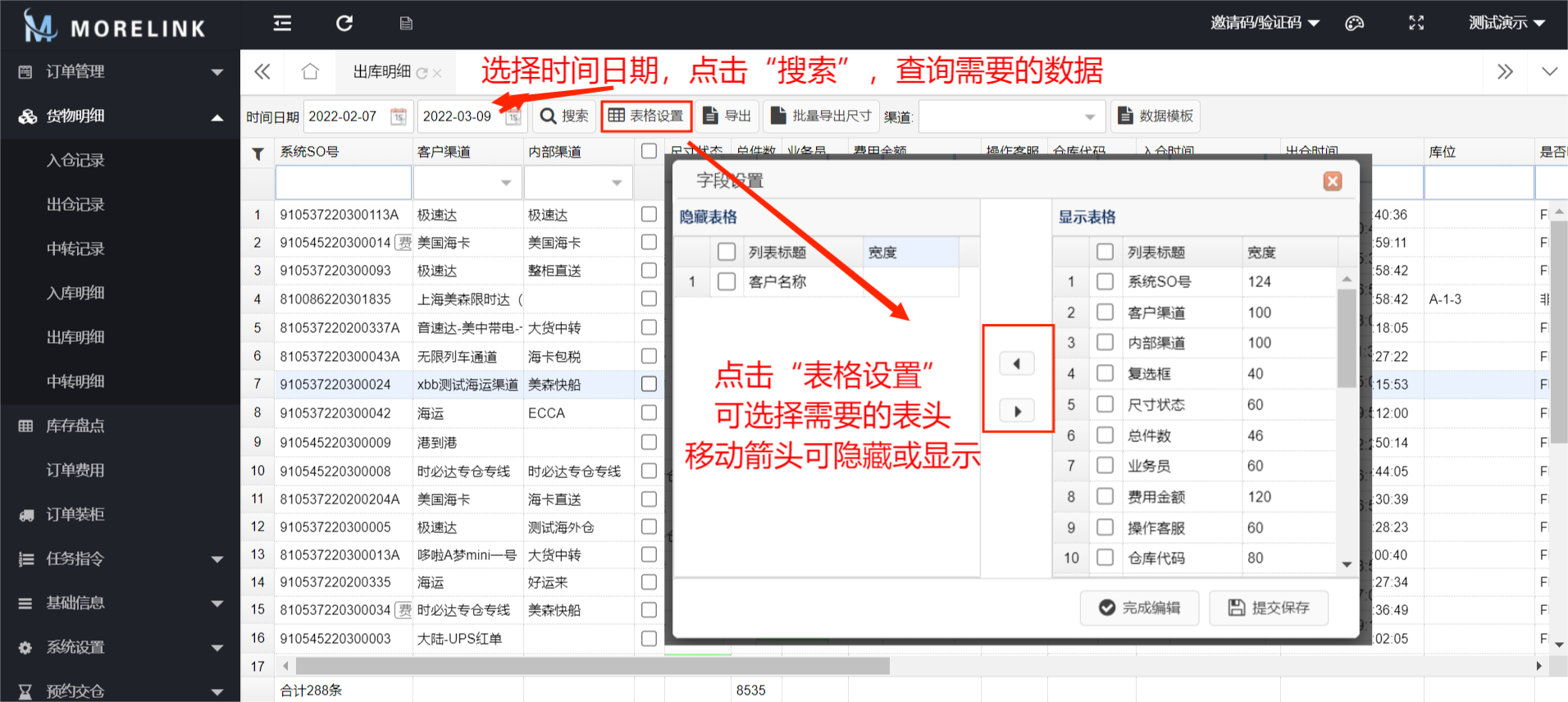This screenshot has height=702, width=1568.
Task: Open 入仓记录 in sidebar
Action: 120,160
